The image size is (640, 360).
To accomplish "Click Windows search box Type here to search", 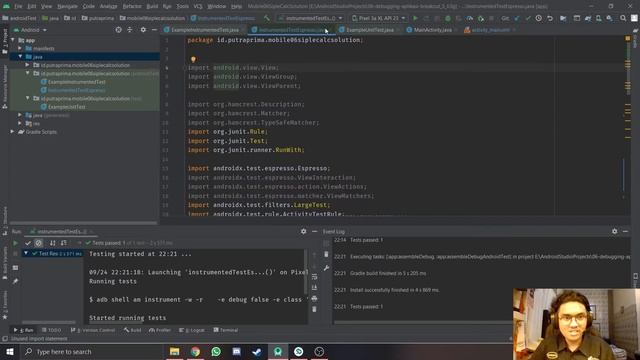I will click(x=92, y=351).
